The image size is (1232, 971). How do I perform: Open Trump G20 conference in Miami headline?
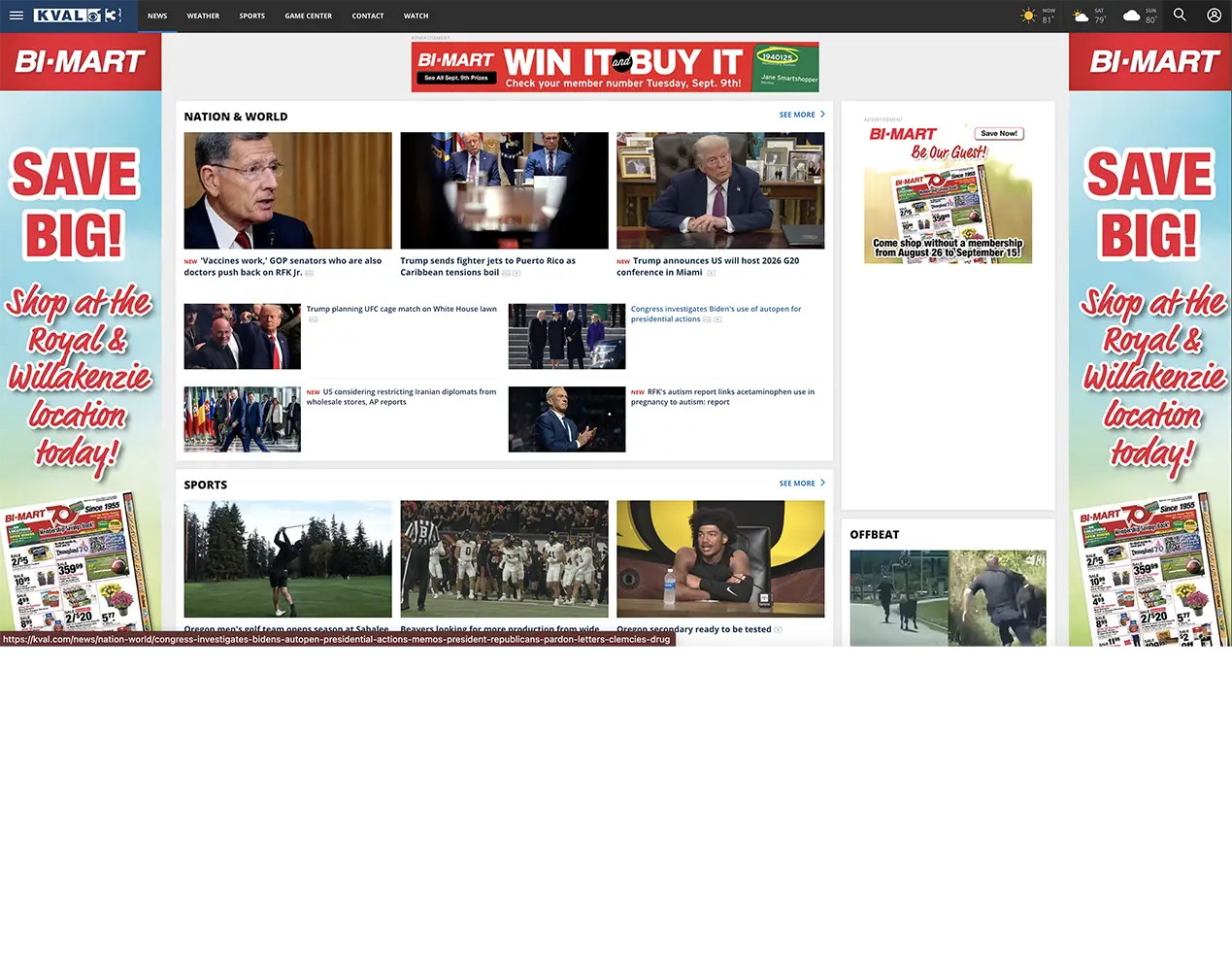click(x=708, y=266)
